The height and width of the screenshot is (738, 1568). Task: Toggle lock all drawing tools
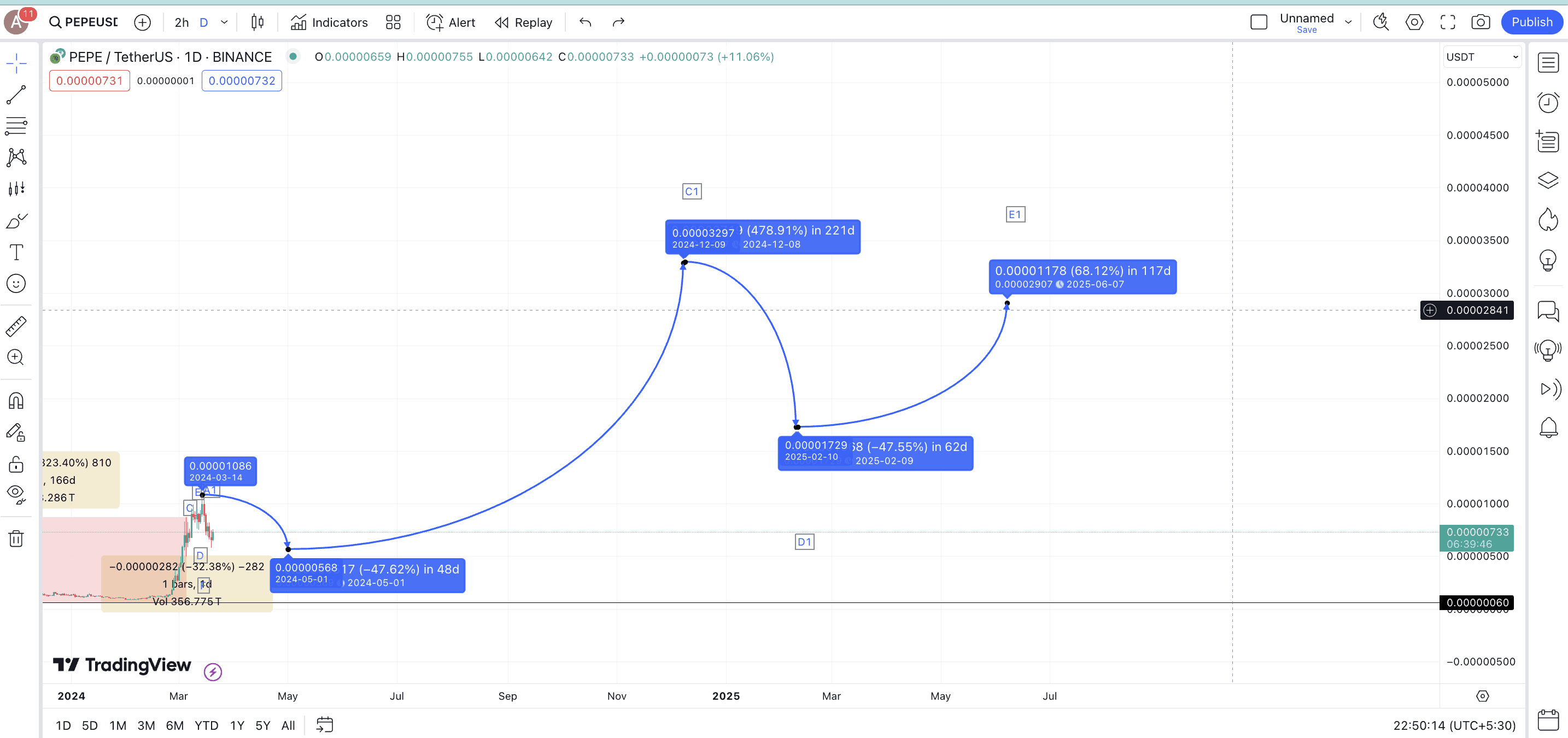[16, 464]
